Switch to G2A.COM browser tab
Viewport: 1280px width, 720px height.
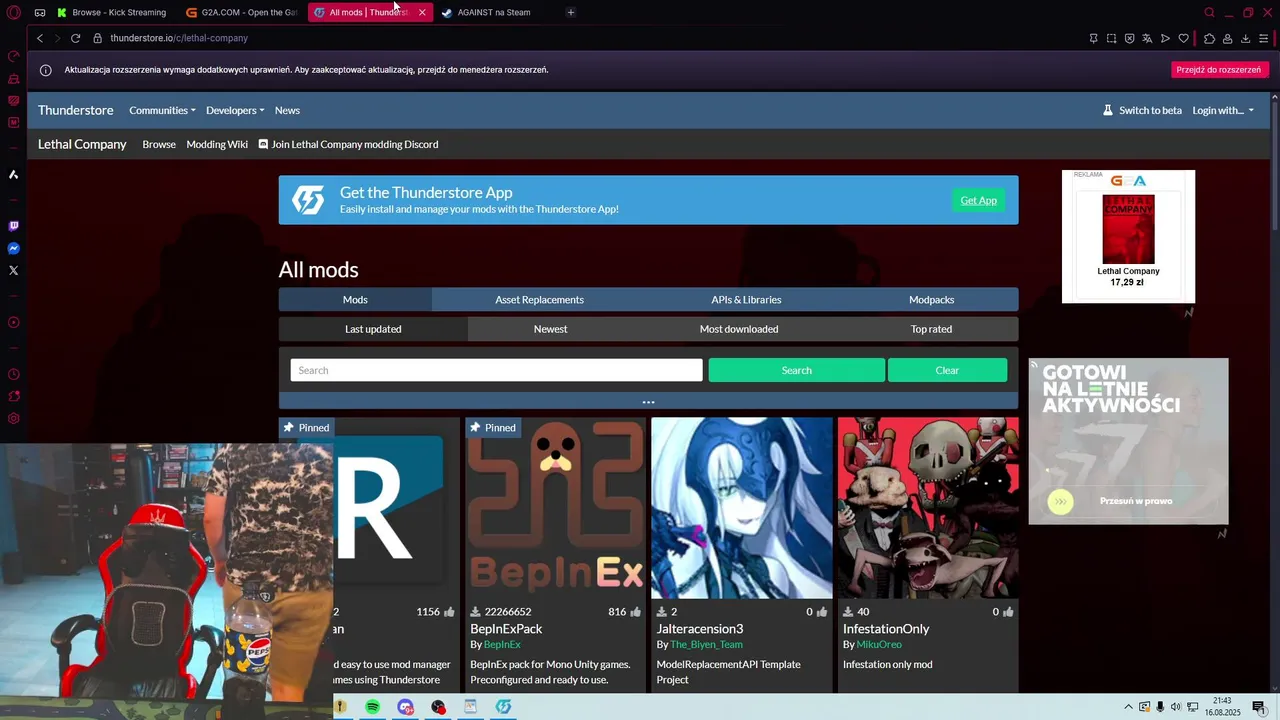pyautogui.click(x=243, y=12)
